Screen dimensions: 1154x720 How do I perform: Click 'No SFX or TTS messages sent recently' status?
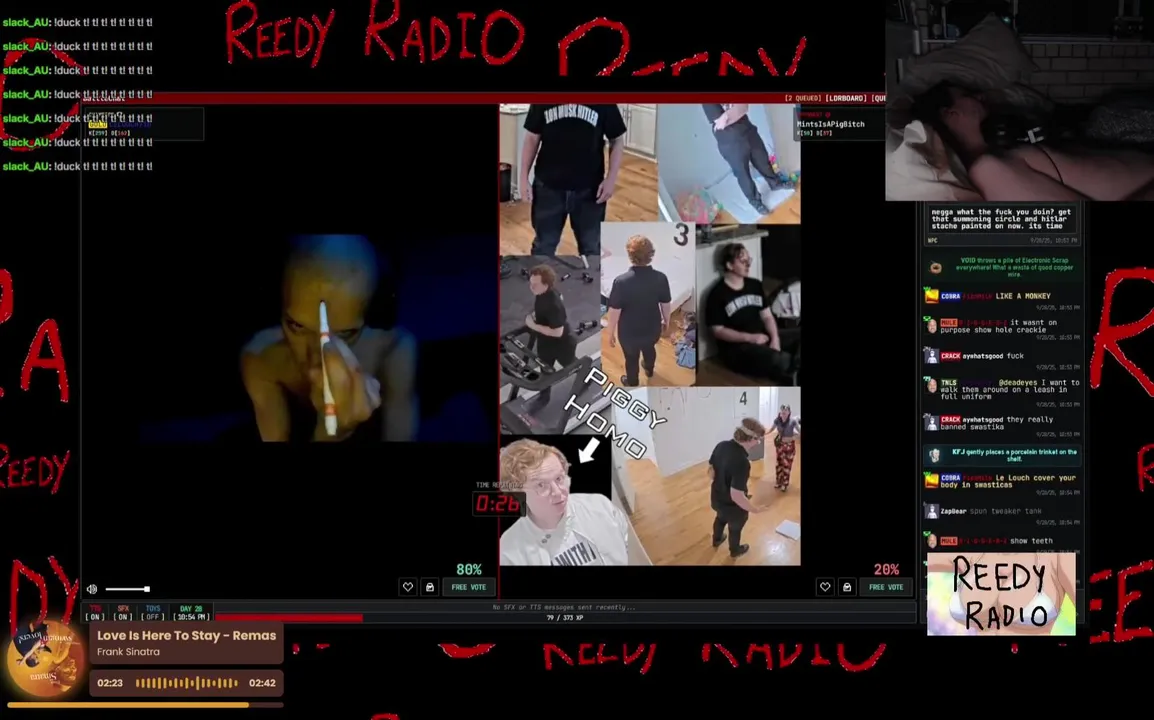(564, 607)
